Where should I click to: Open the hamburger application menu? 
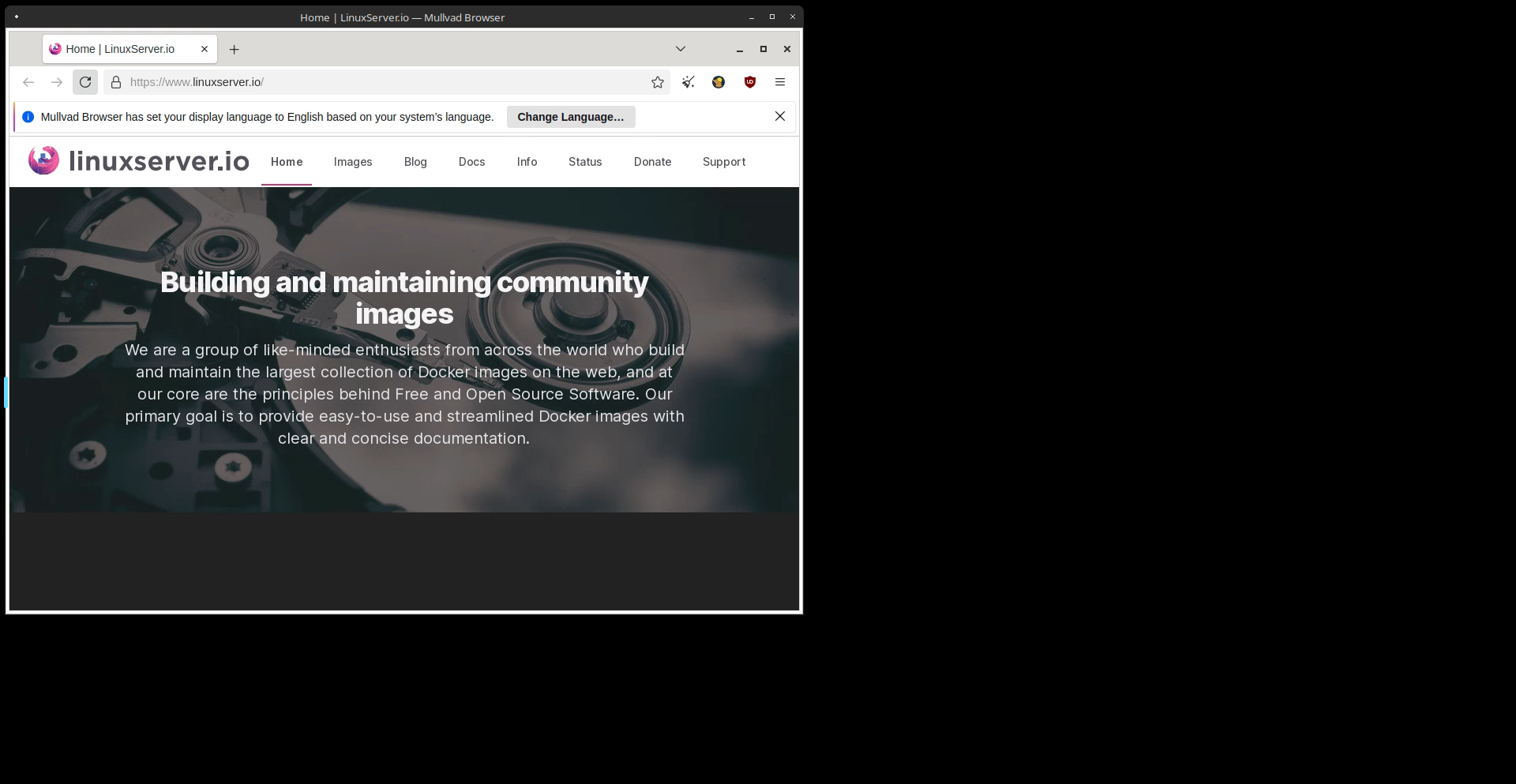779,82
